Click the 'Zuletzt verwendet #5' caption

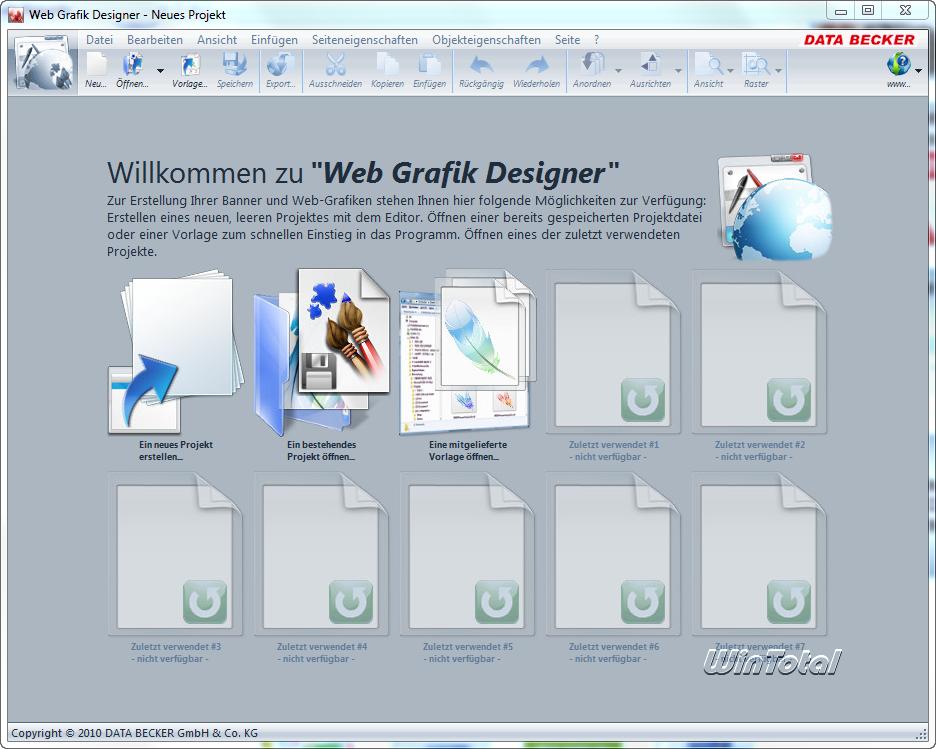[467, 653]
